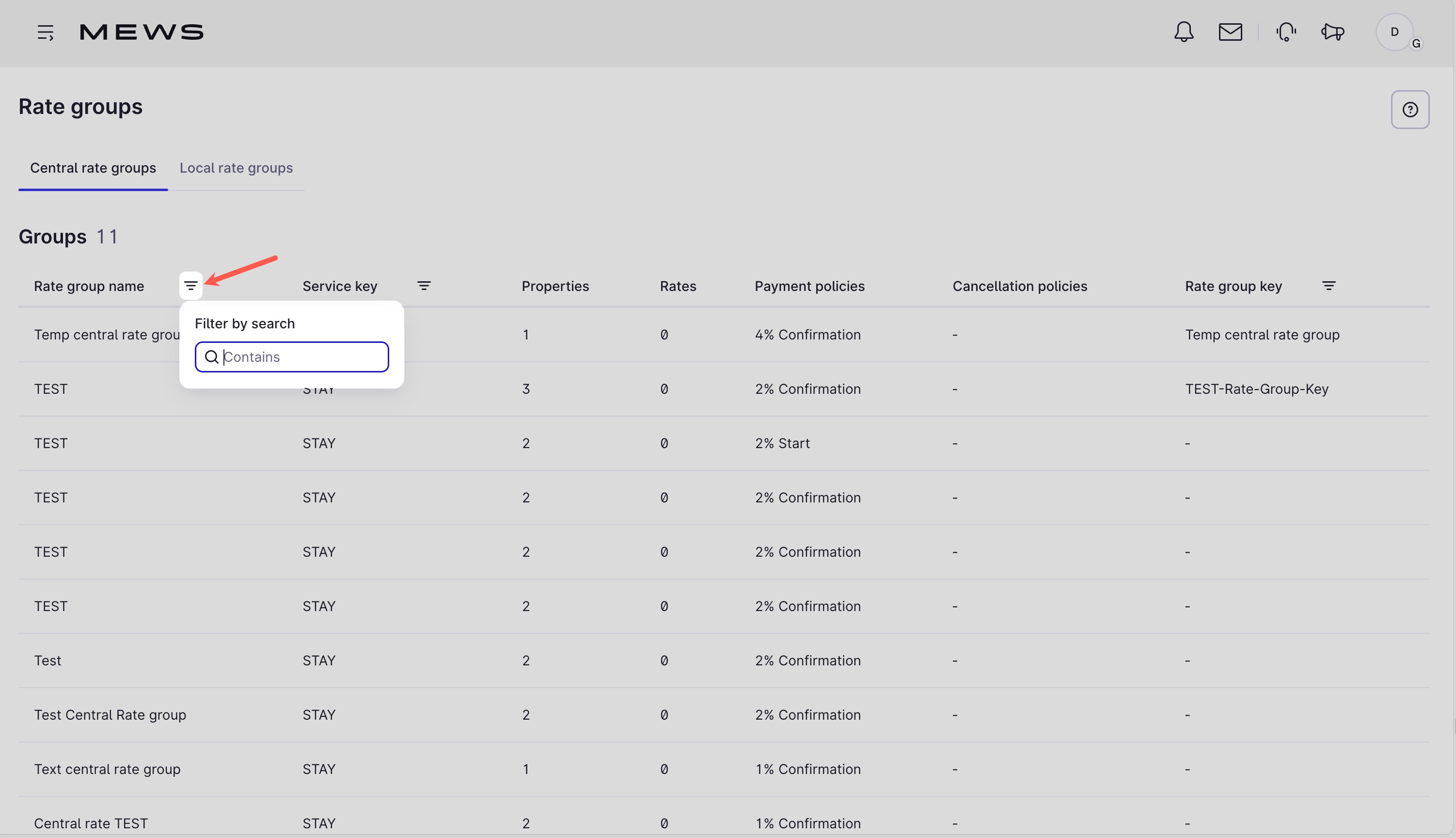Open the main navigation menu icon
Image resolution: width=1456 pixels, height=838 pixels.
click(46, 32)
